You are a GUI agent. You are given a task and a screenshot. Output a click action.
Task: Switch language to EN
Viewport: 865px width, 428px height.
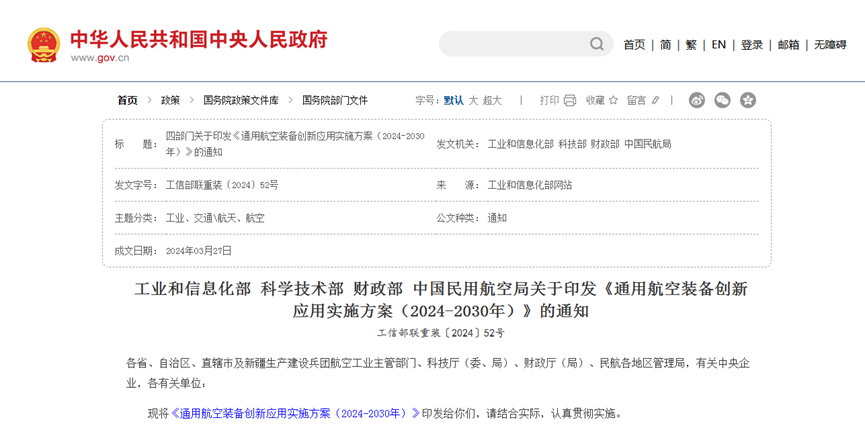[718, 44]
